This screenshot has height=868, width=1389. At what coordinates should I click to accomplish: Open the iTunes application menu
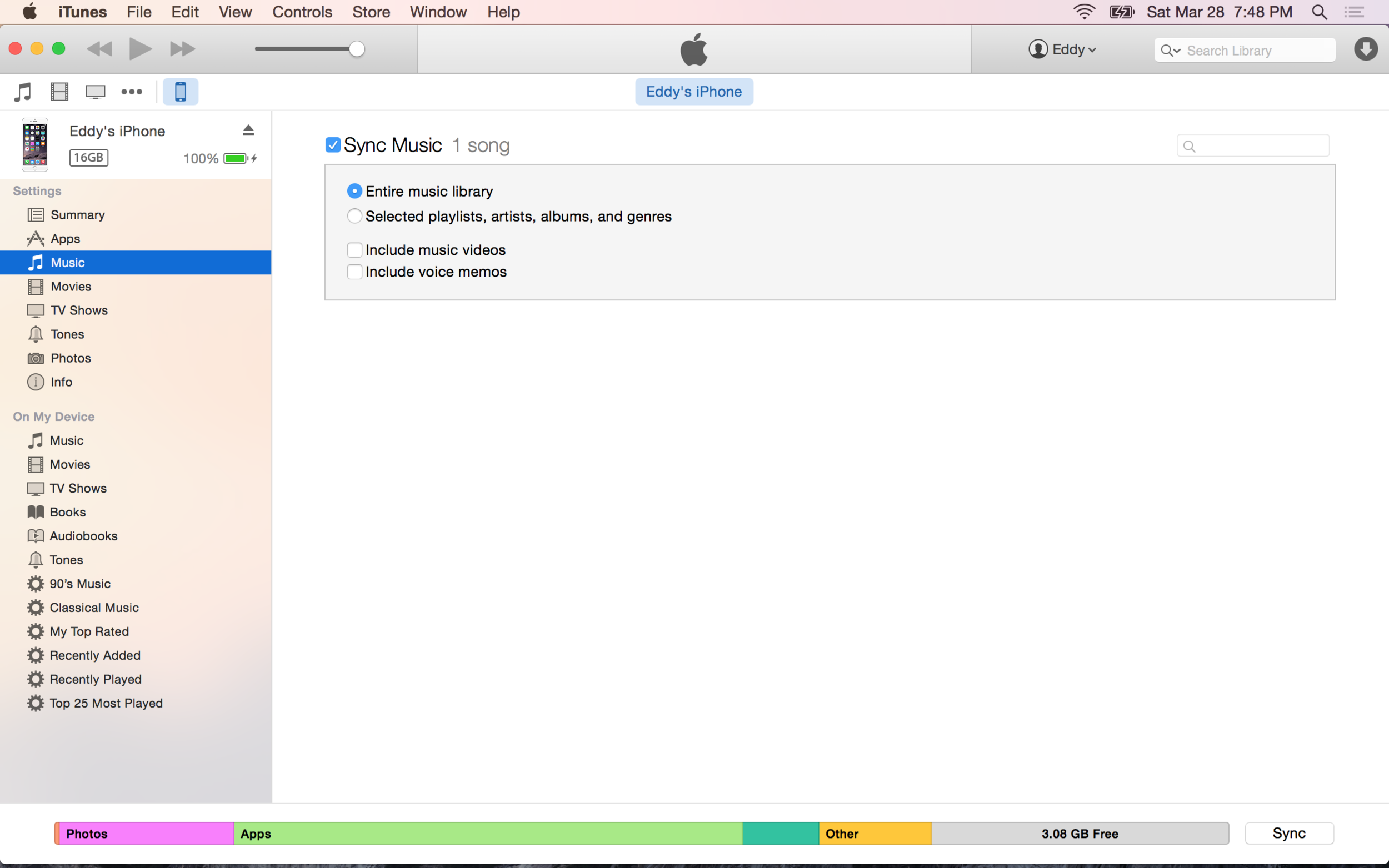point(82,12)
